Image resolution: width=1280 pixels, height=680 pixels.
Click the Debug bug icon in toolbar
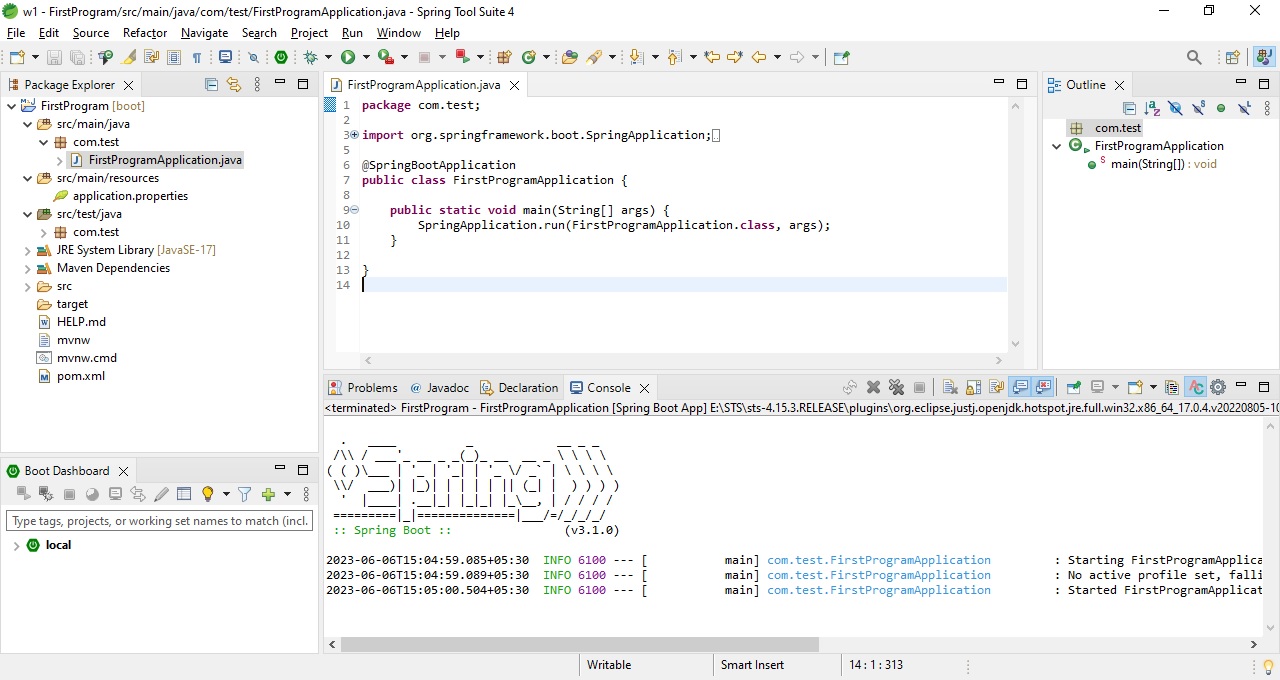pos(310,58)
